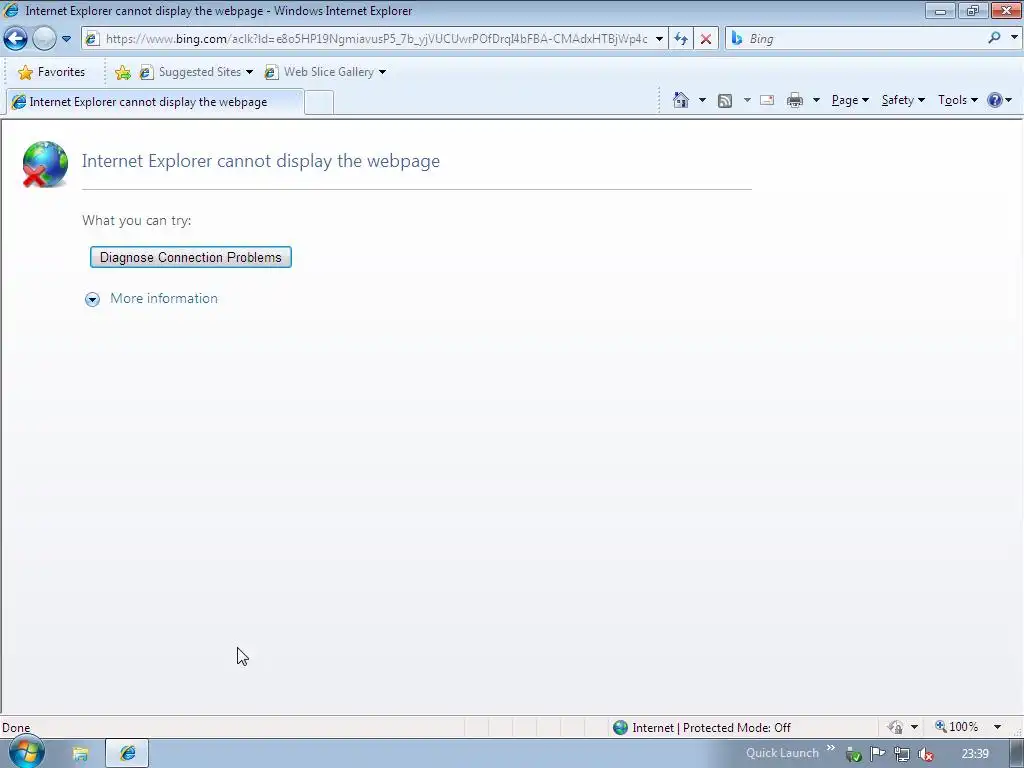1024x768 pixels.
Task: Go back with the Back arrow button
Action: [15, 39]
